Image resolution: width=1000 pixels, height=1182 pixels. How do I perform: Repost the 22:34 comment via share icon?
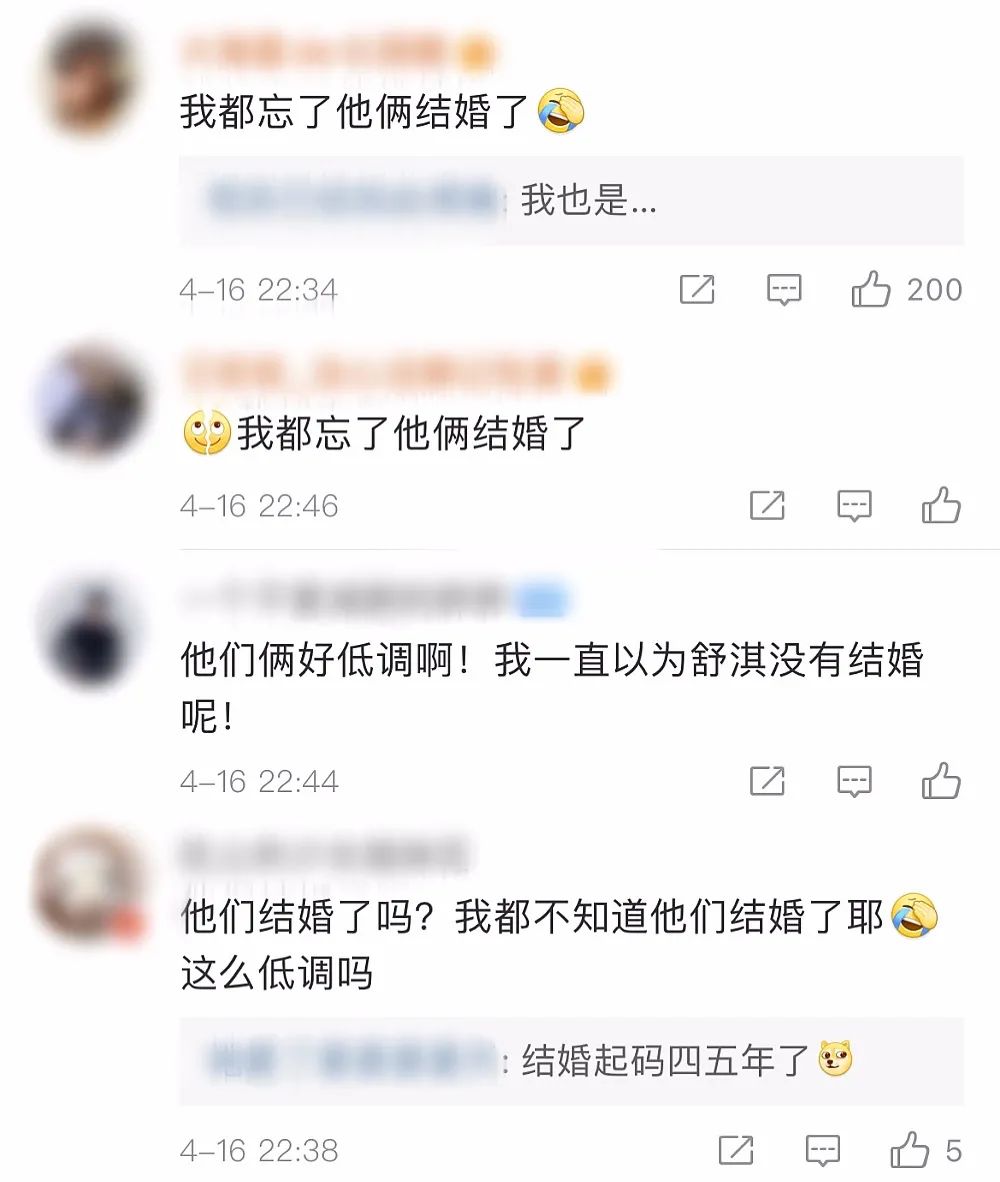tap(697, 289)
